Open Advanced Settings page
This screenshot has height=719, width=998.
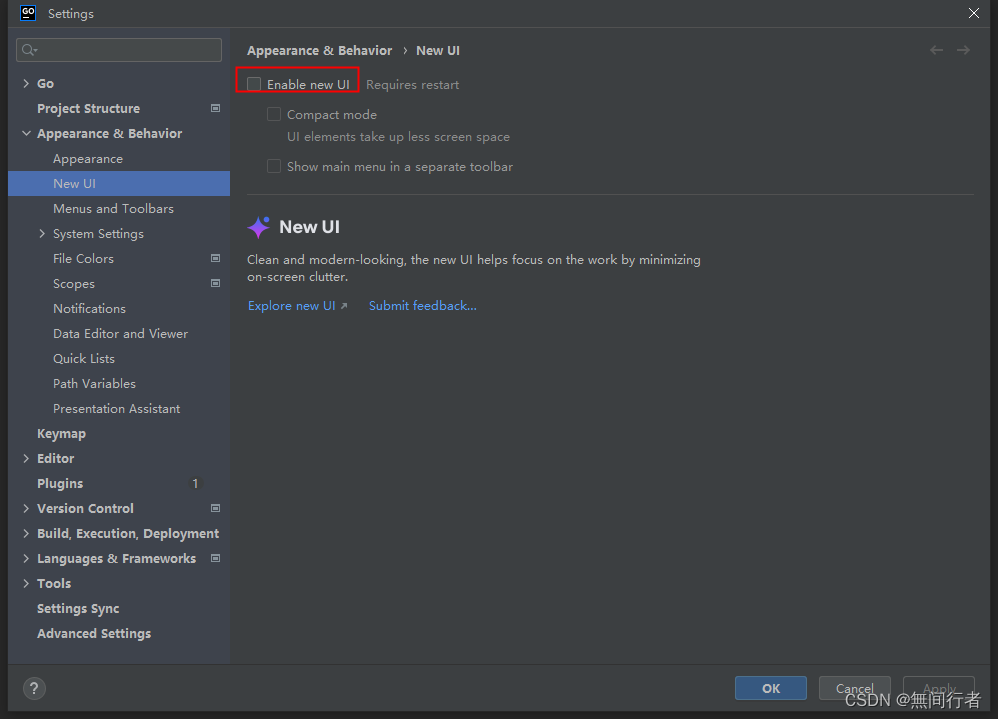[94, 634]
